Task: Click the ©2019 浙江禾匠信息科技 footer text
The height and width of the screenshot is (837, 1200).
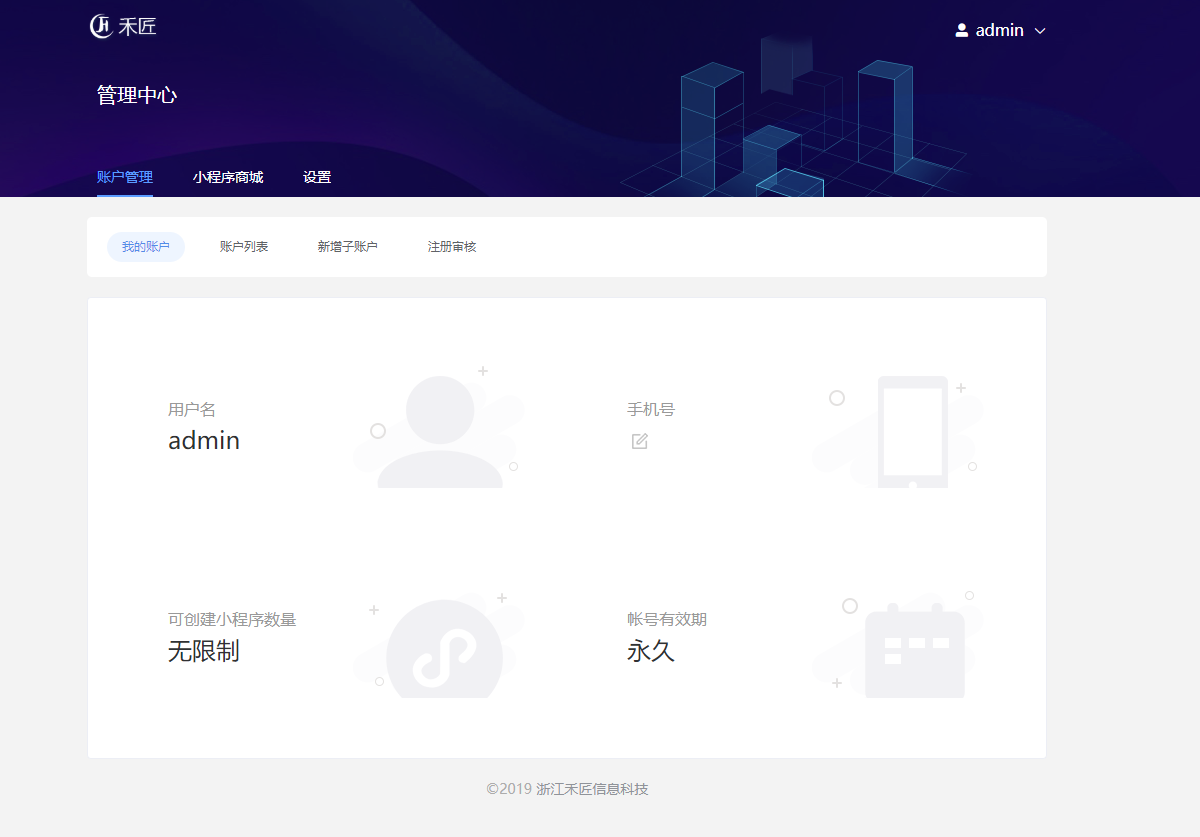Action: click(x=567, y=789)
